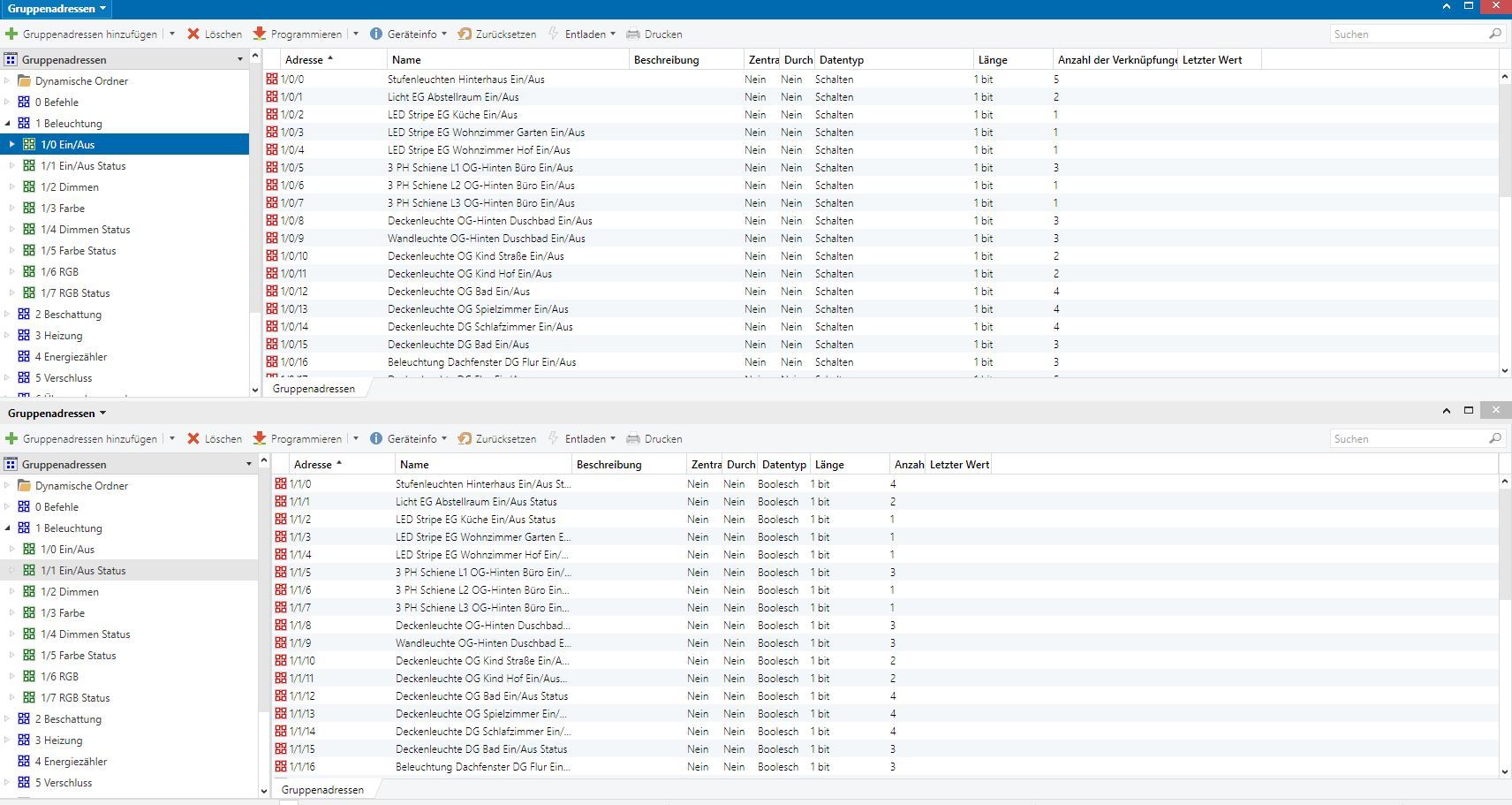This screenshot has width=1512, height=805.
Task: Select row Deckenleuchte DG Bad Ein/Aus Status
Action: tap(884, 749)
